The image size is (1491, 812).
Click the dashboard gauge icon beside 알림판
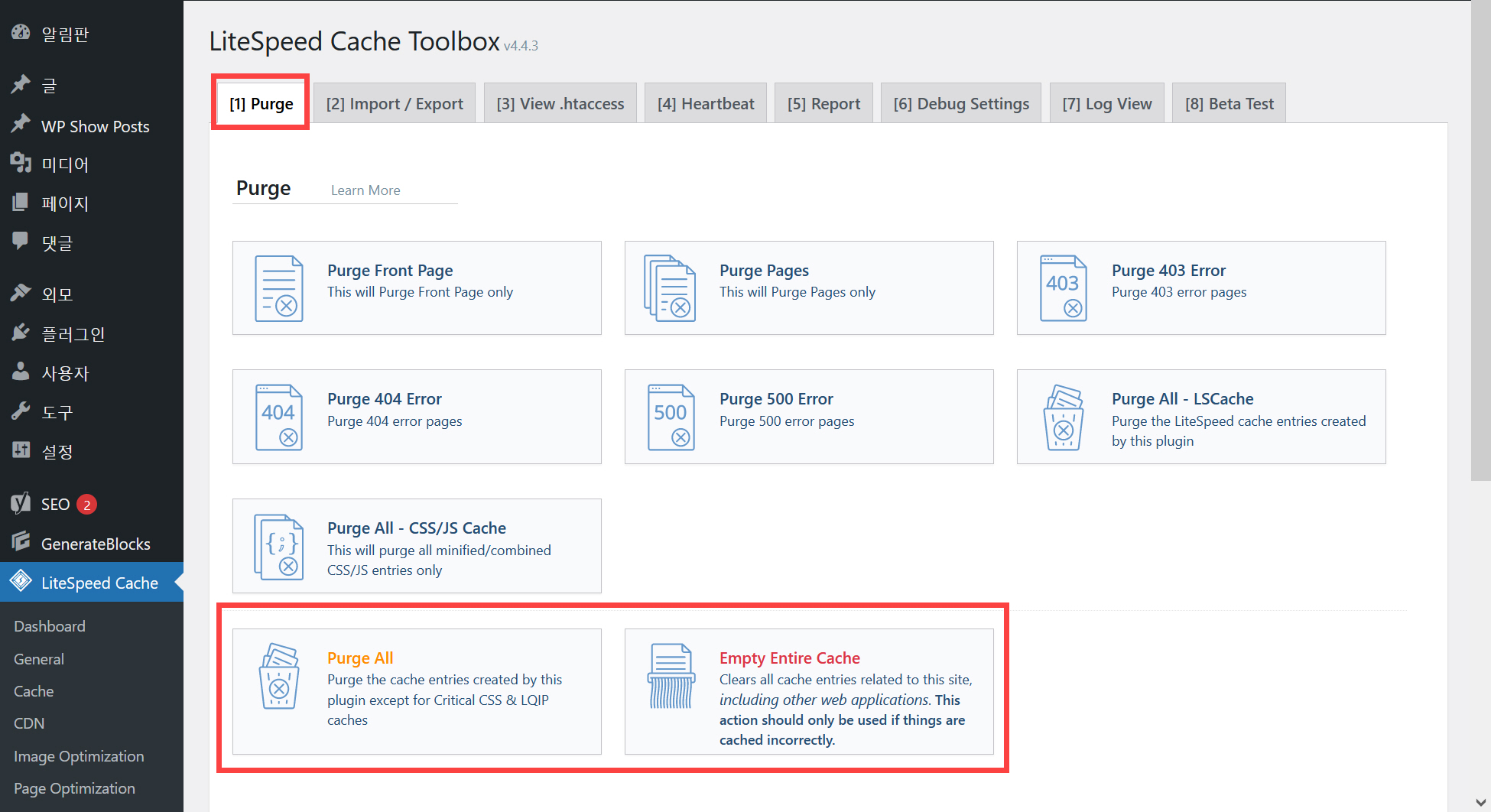click(21, 32)
